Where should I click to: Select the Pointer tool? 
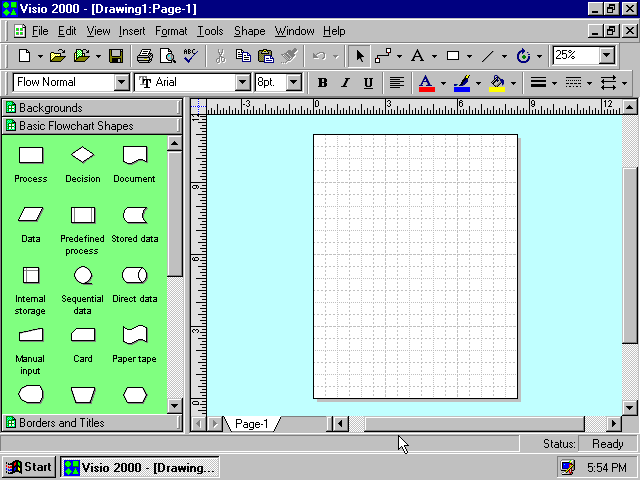click(359, 56)
